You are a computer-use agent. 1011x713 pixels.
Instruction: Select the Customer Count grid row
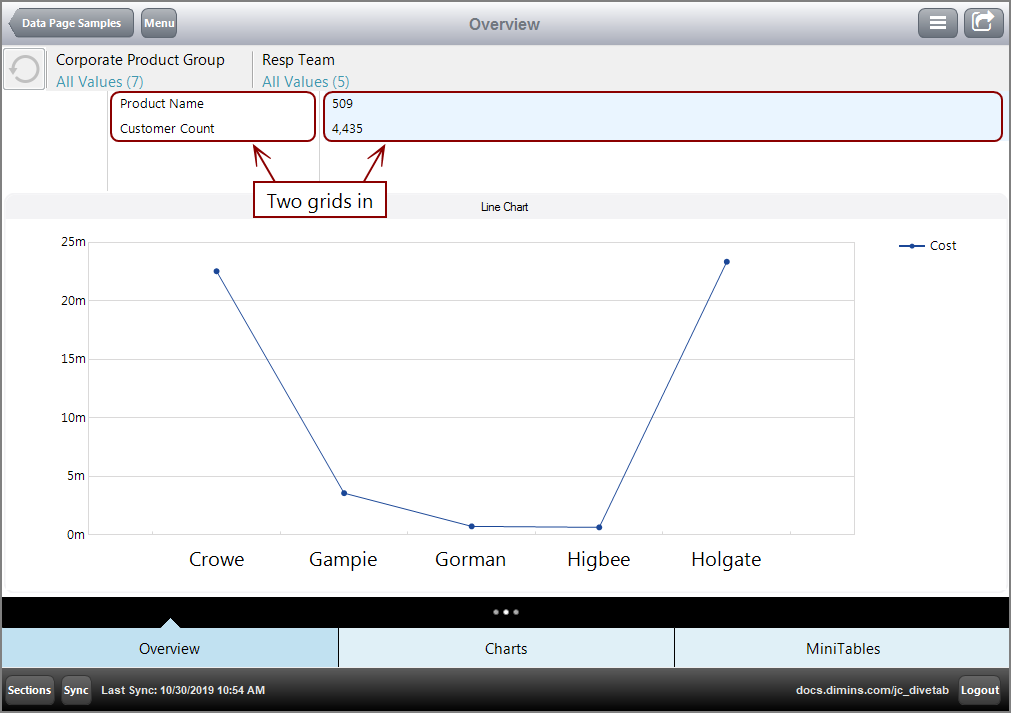(166, 128)
